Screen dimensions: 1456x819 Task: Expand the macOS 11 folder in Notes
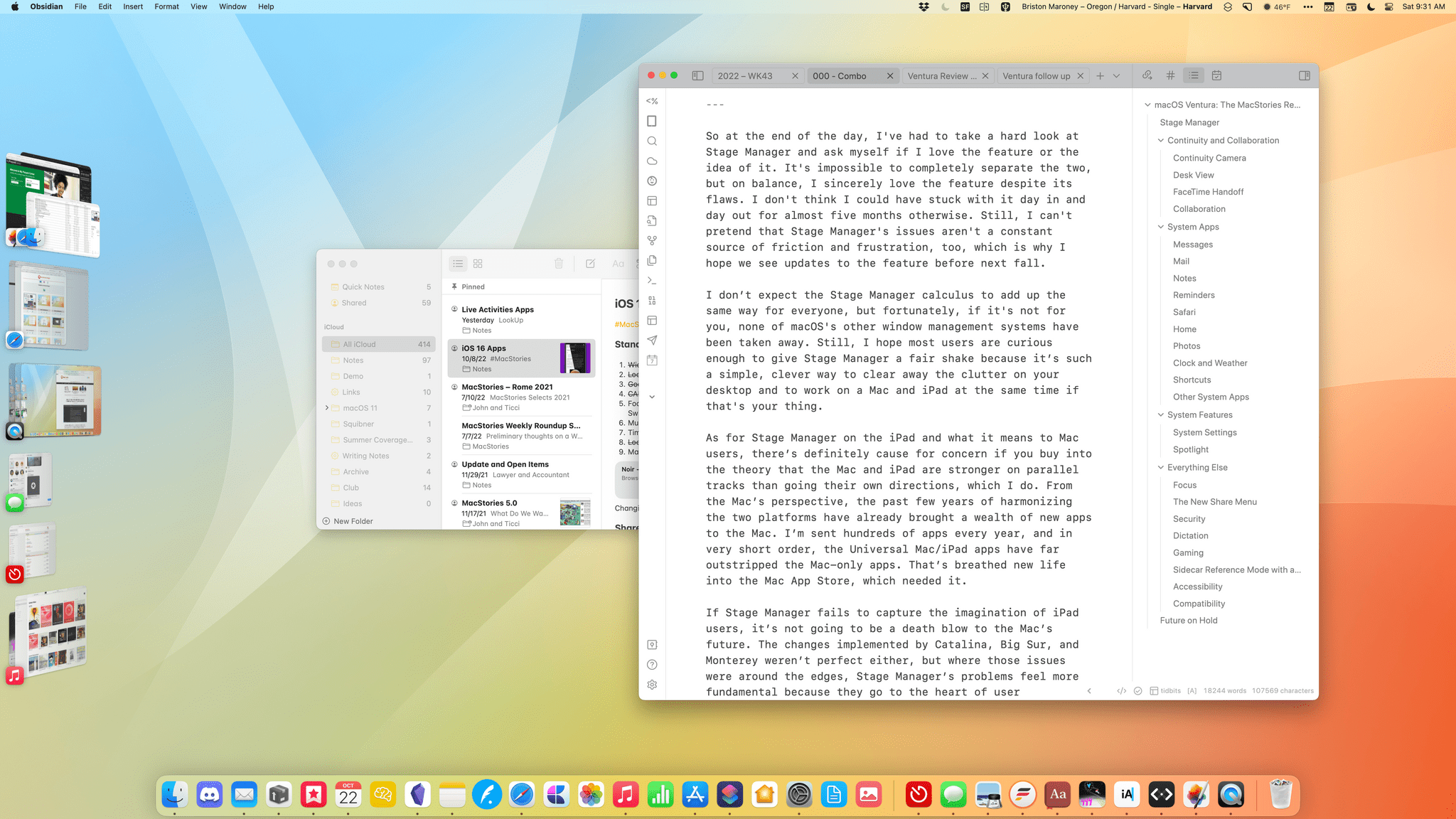tap(326, 408)
